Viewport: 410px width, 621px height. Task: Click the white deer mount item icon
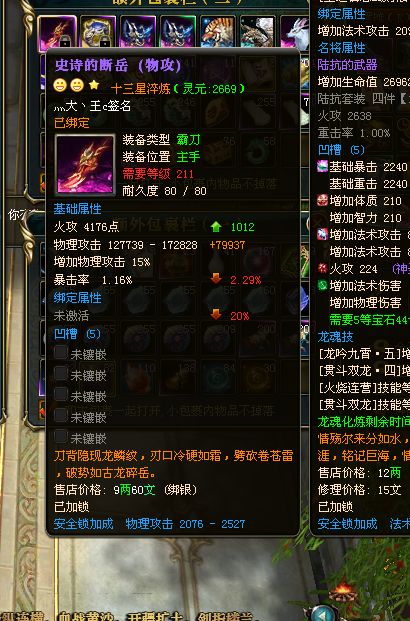coord(295,32)
